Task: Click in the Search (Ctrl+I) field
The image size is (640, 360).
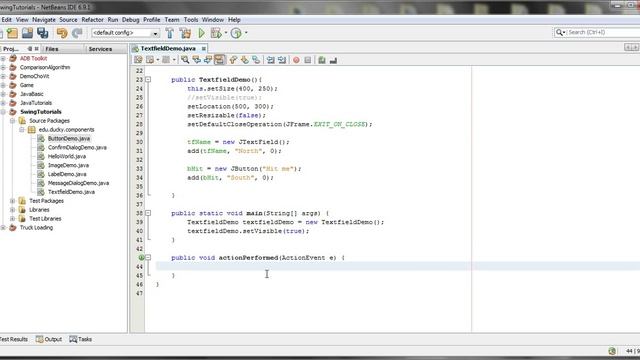Action: click(x=602, y=32)
